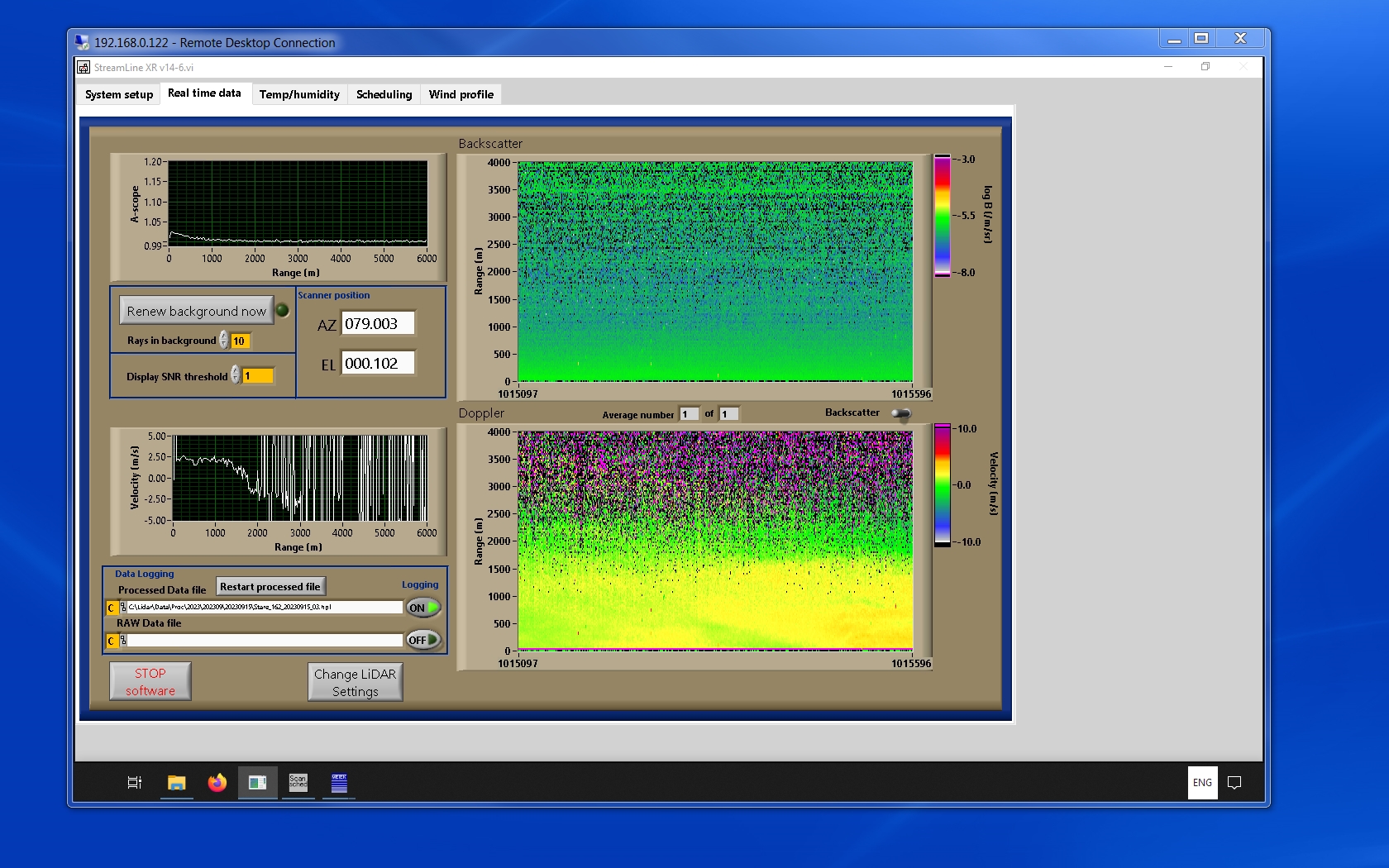1389x868 pixels.
Task: Open the notification center icon
Action: 1234,783
